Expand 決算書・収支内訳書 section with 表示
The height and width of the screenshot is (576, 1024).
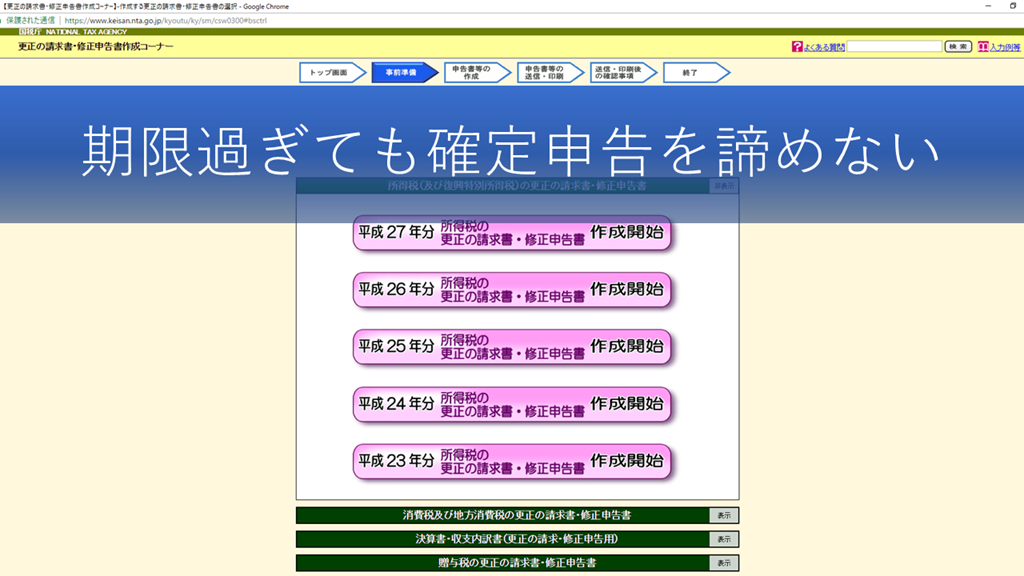point(724,540)
